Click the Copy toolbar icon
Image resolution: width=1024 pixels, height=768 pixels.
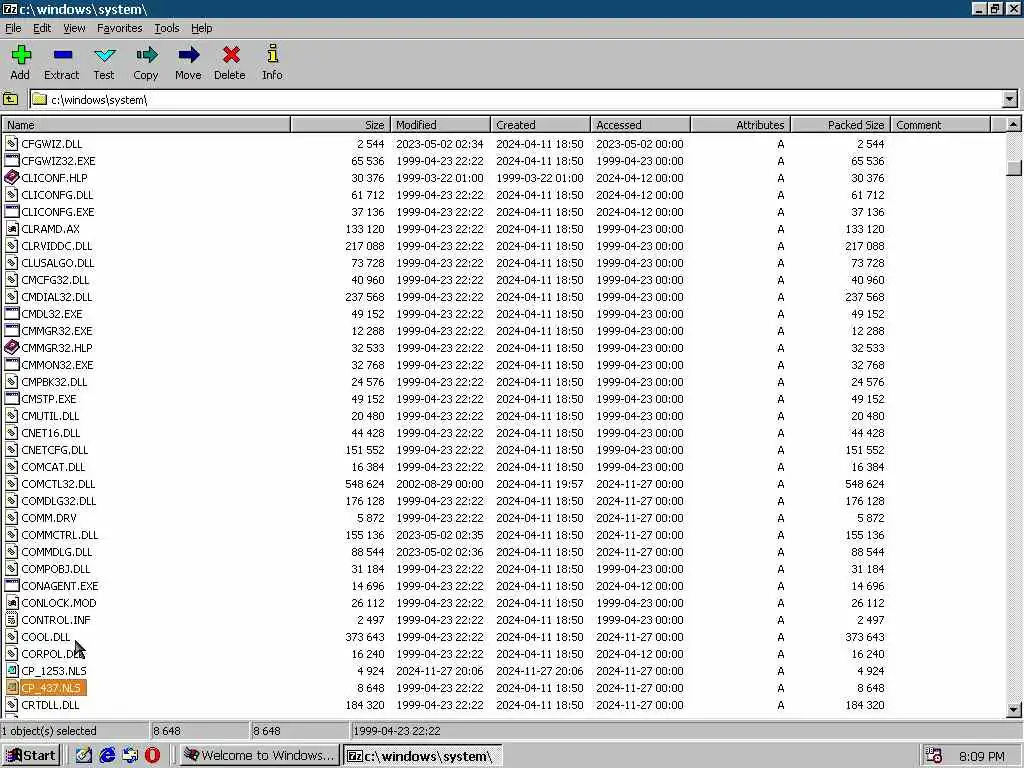click(146, 56)
